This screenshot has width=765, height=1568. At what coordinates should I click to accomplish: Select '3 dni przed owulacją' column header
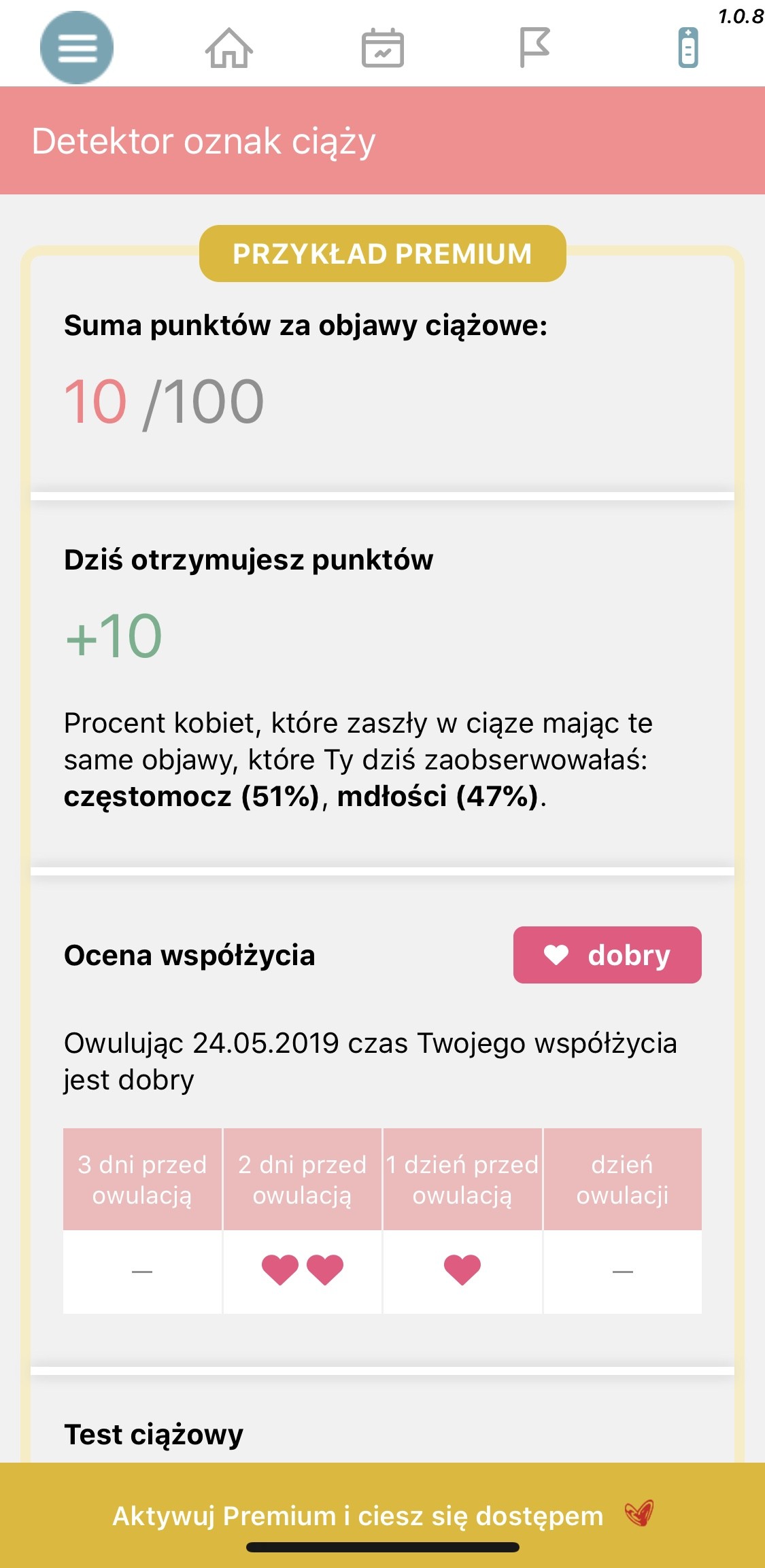pyautogui.click(x=142, y=1179)
